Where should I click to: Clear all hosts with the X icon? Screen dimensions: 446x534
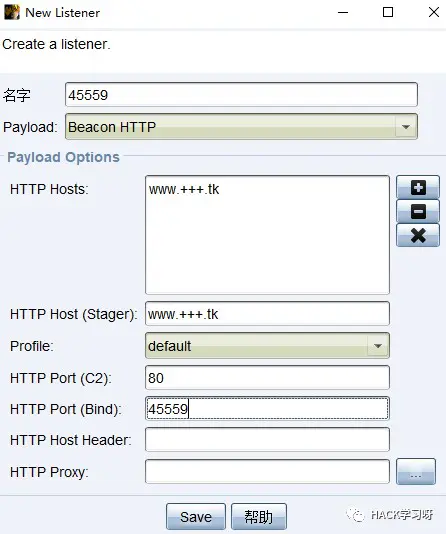click(418, 235)
